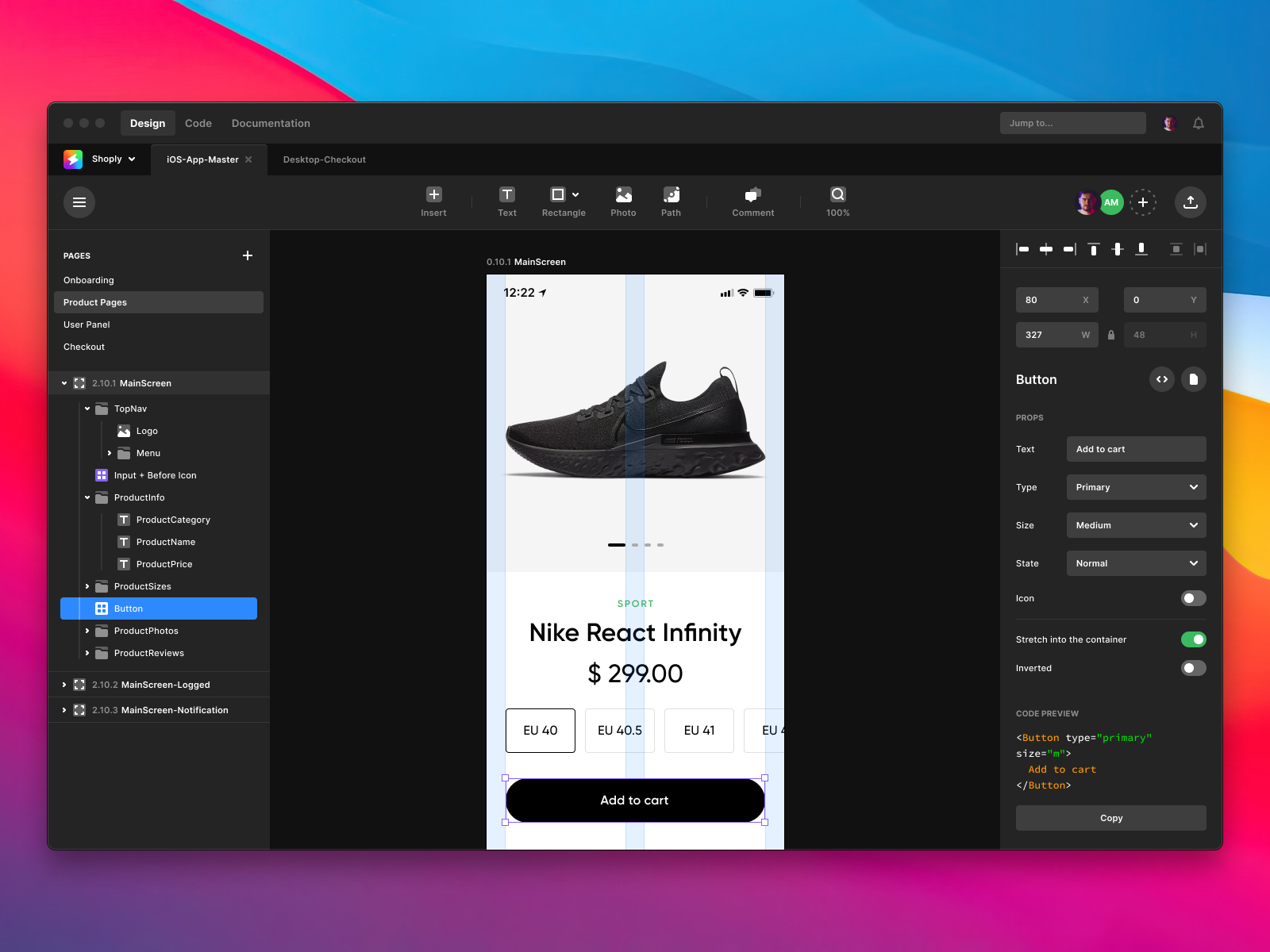This screenshot has height=952, width=1270.
Task: Enable the Icon toggle
Action: (1194, 598)
